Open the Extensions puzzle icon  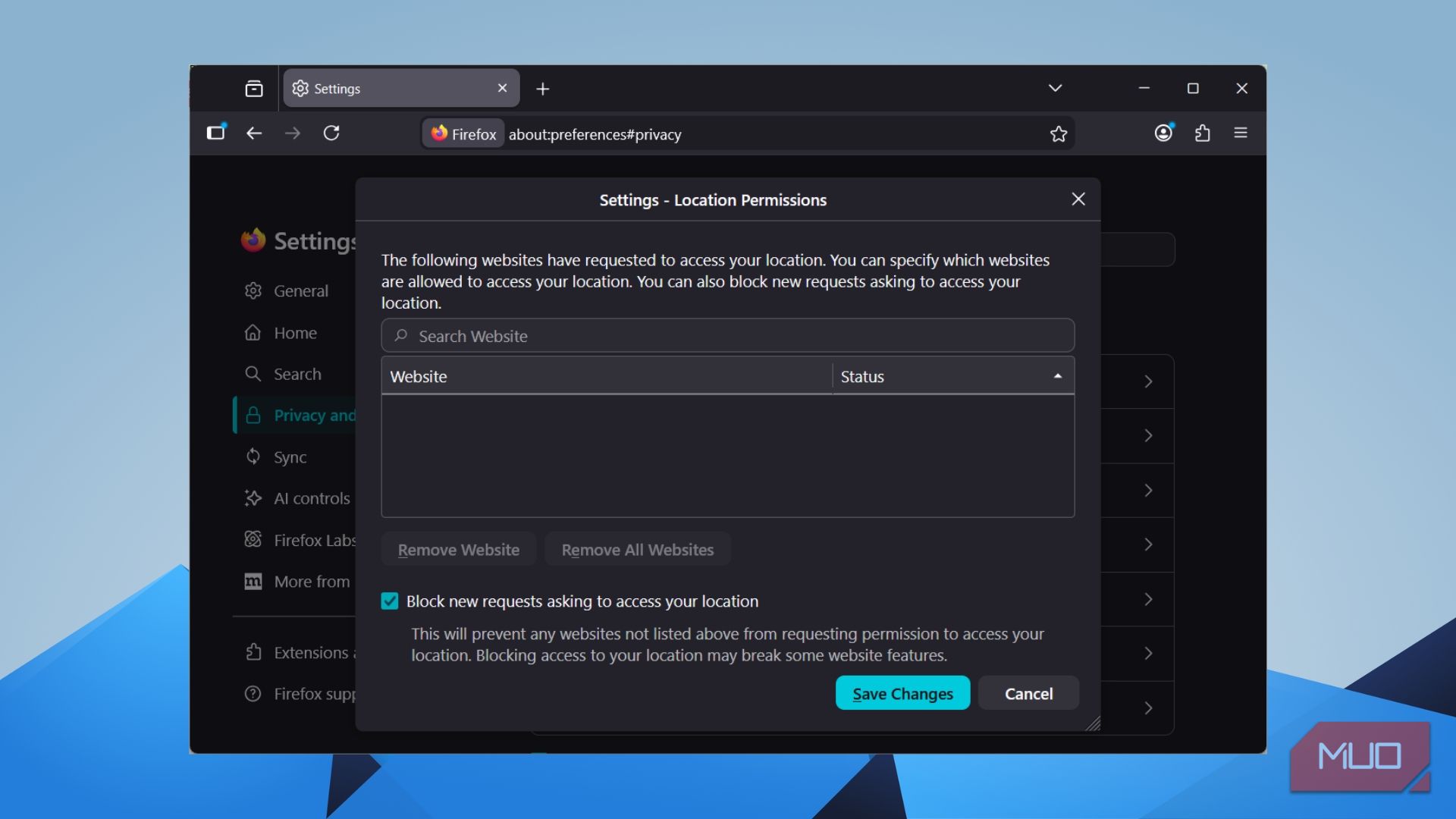click(x=1203, y=133)
